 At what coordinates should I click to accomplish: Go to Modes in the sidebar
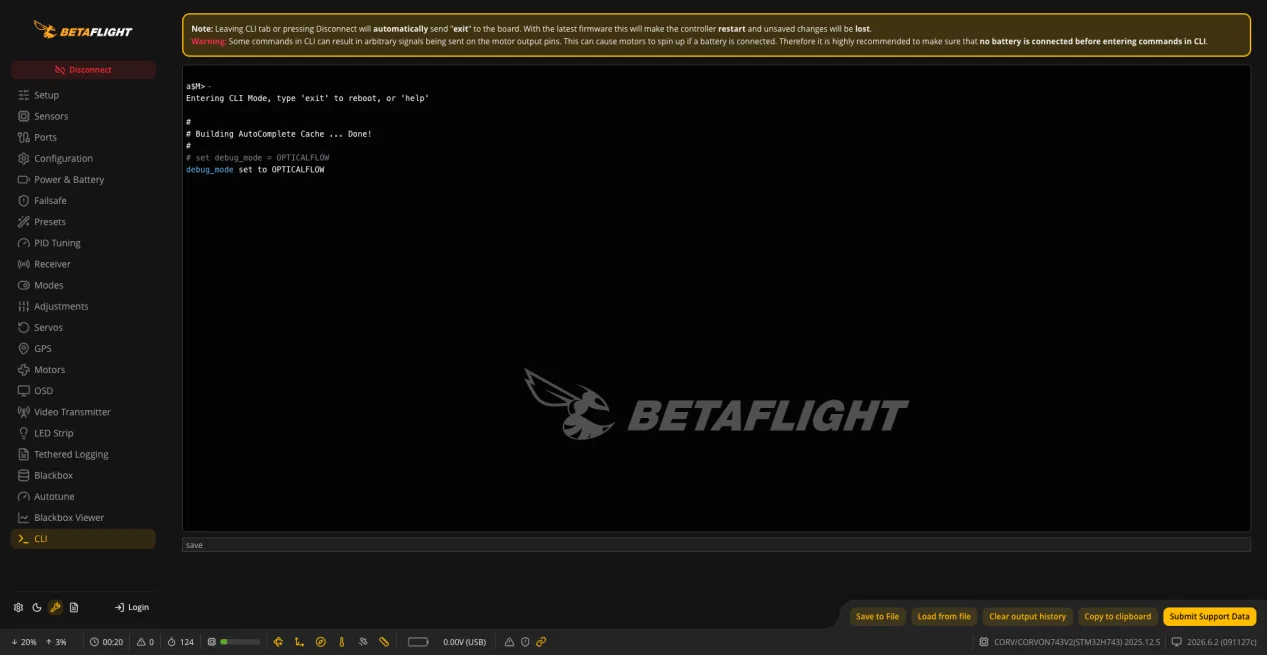click(83, 285)
